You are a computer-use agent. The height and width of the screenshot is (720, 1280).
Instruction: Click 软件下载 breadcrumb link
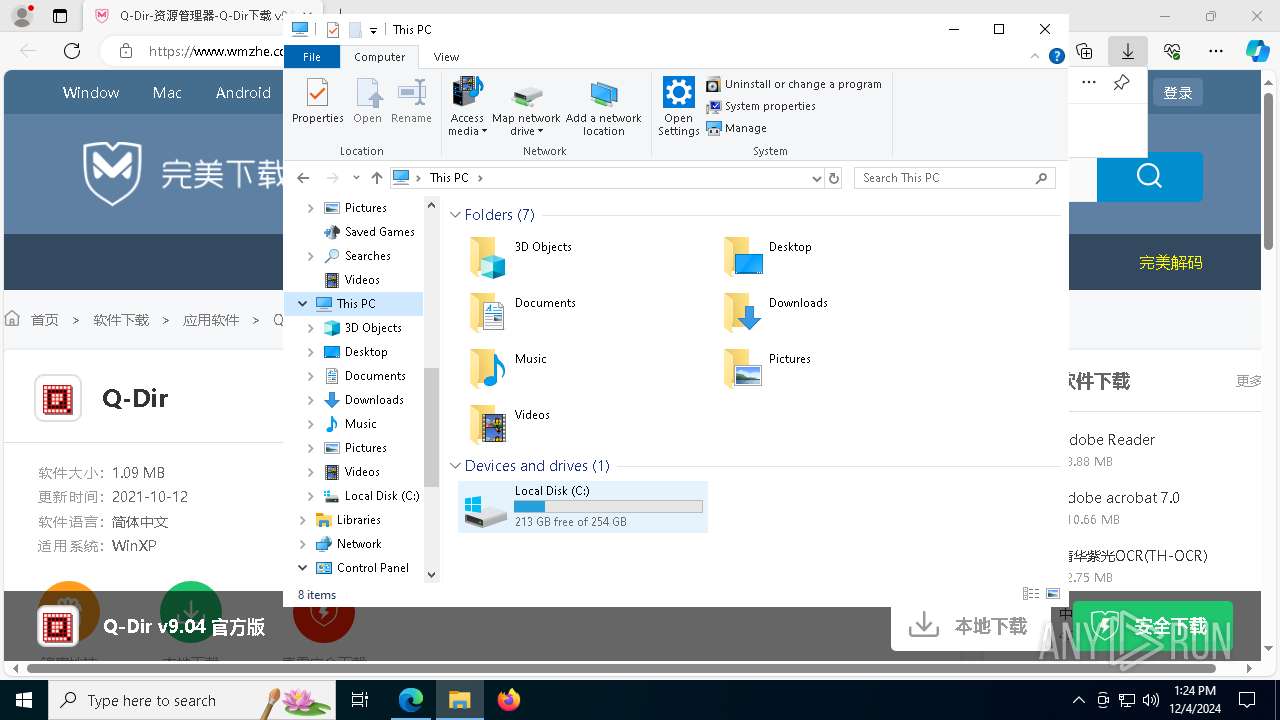click(121, 320)
